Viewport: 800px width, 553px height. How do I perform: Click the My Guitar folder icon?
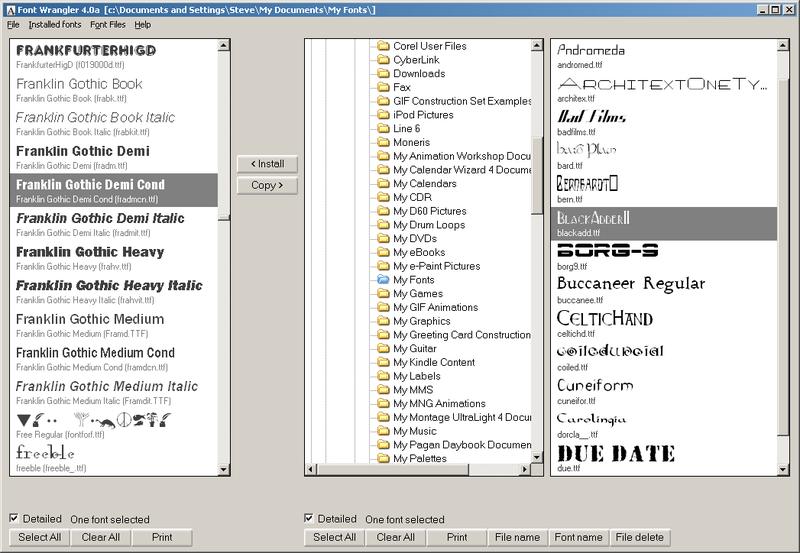[383, 349]
